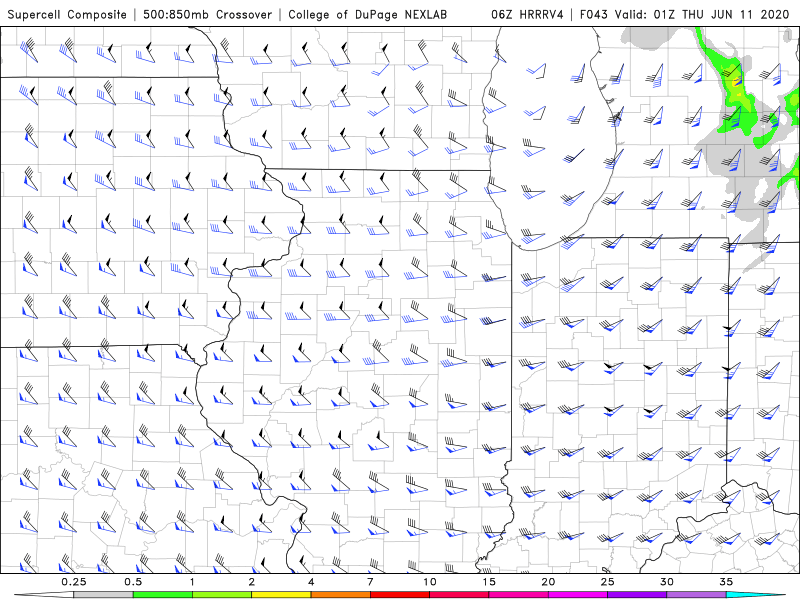Viewport: 800px width, 600px height.
Task: Pick the red 7–10 legend swatch
Action: 399,595
